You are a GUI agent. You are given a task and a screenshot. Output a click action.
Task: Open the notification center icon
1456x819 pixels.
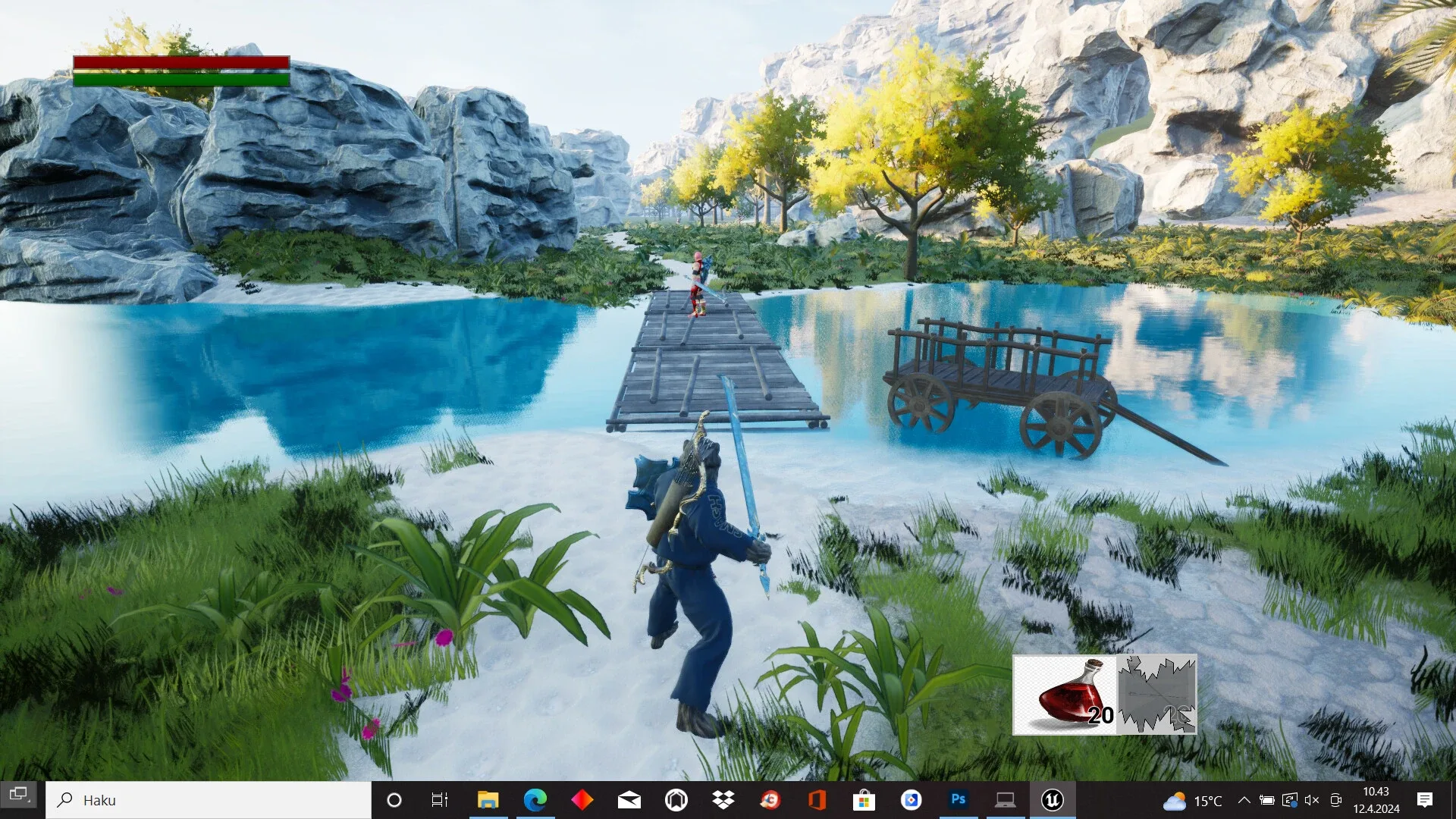(x=1425, y=800)
